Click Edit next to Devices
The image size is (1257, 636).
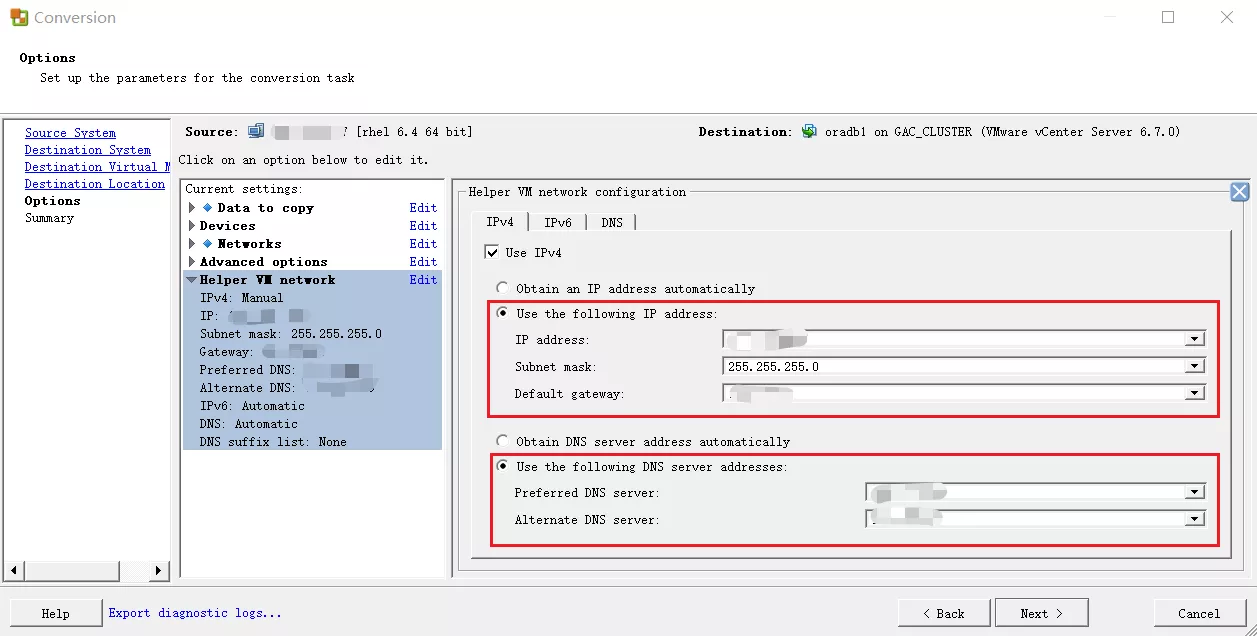click(x=423, y=226)
